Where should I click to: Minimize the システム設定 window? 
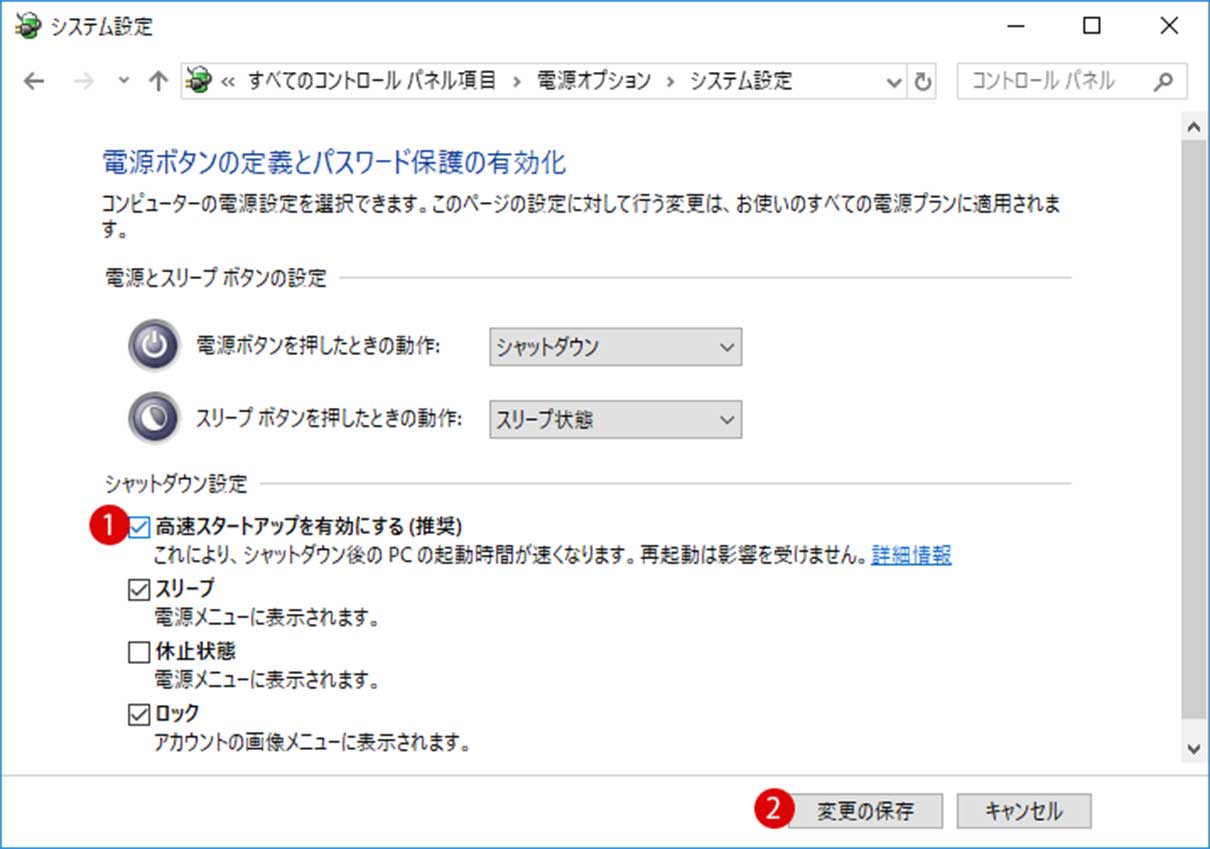[1014, 27]
